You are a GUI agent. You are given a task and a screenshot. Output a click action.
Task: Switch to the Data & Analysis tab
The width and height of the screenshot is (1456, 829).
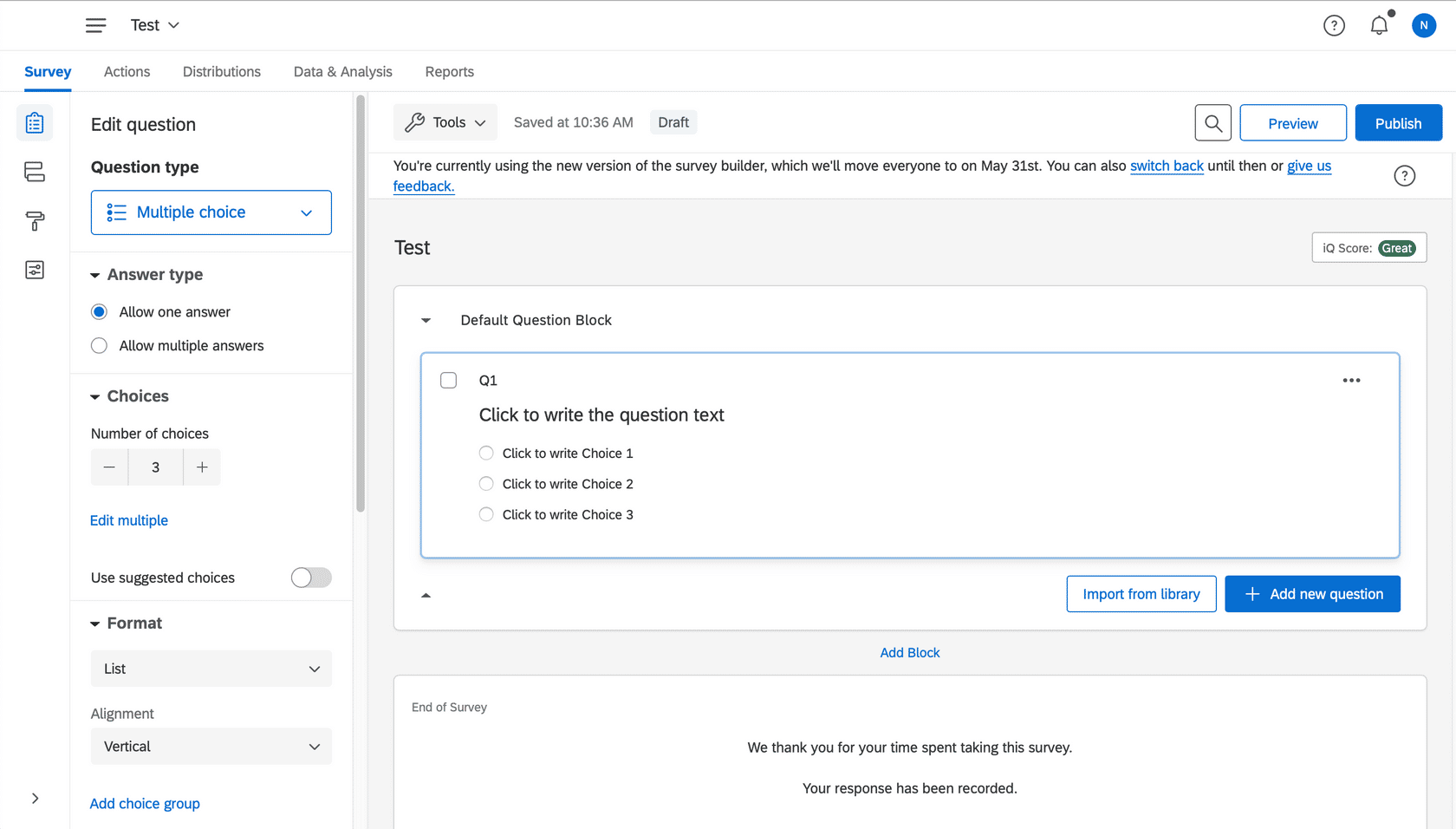click(343, 72)
